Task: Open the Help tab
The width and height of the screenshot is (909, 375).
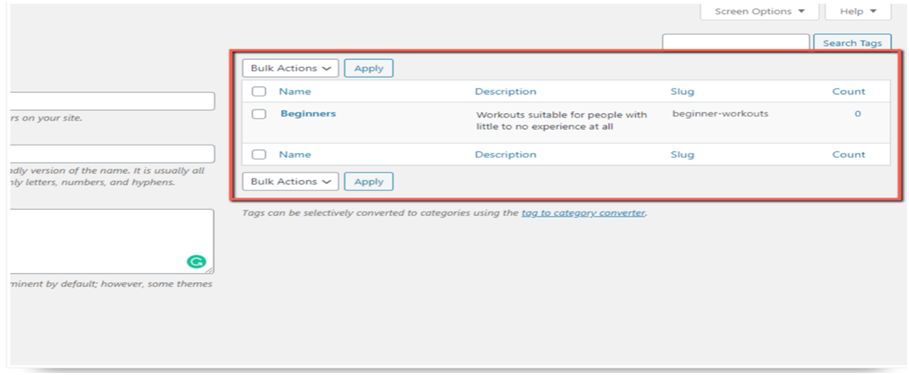Action: pyautogui.click(x=858, y=11)
